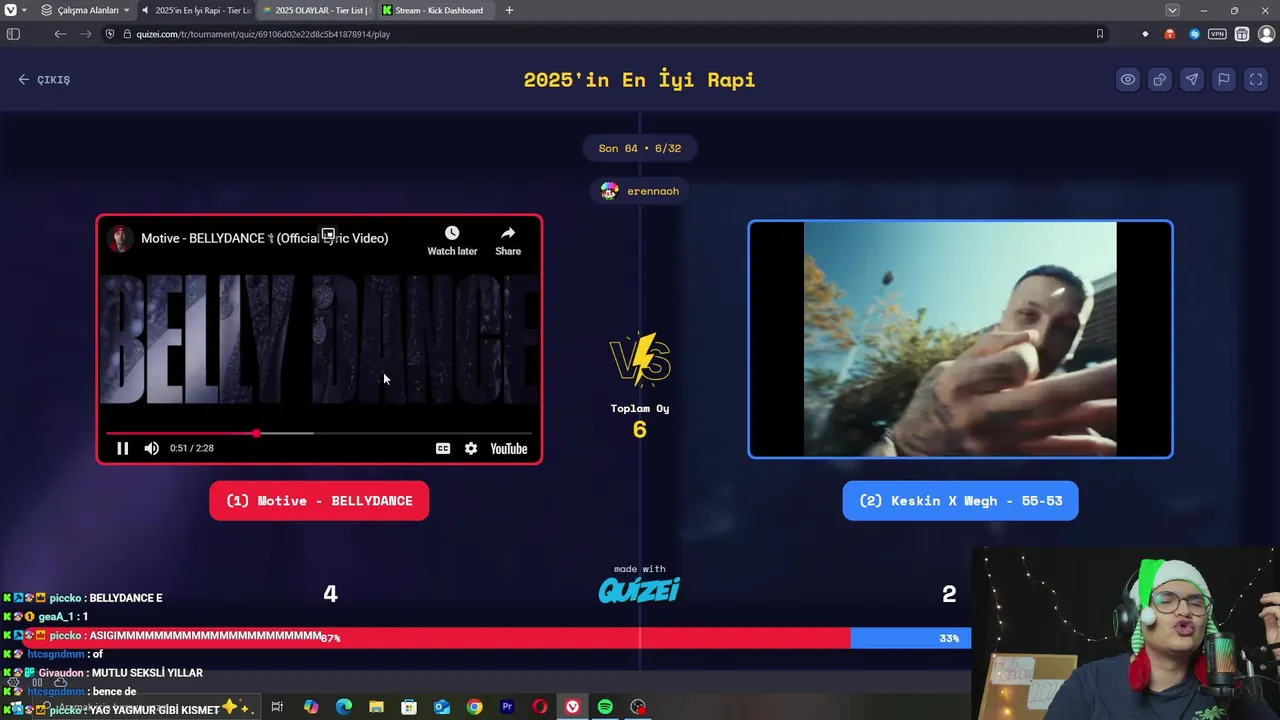Open the browser profile avatar
The image size is (1280, 720).
tap(1266, 34)
